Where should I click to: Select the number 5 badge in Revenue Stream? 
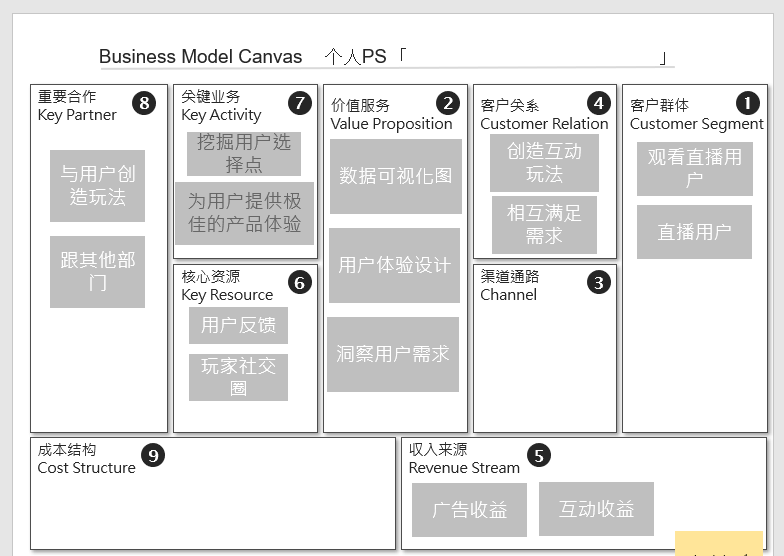click(538, 456)
